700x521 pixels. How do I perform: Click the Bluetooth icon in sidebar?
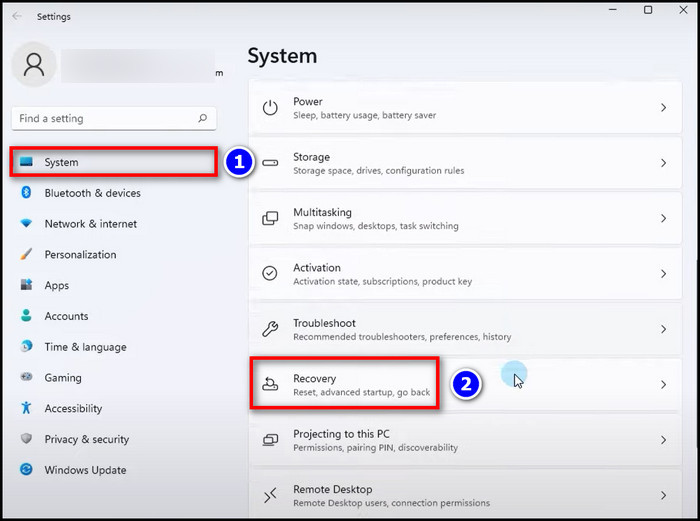point(26,192)
